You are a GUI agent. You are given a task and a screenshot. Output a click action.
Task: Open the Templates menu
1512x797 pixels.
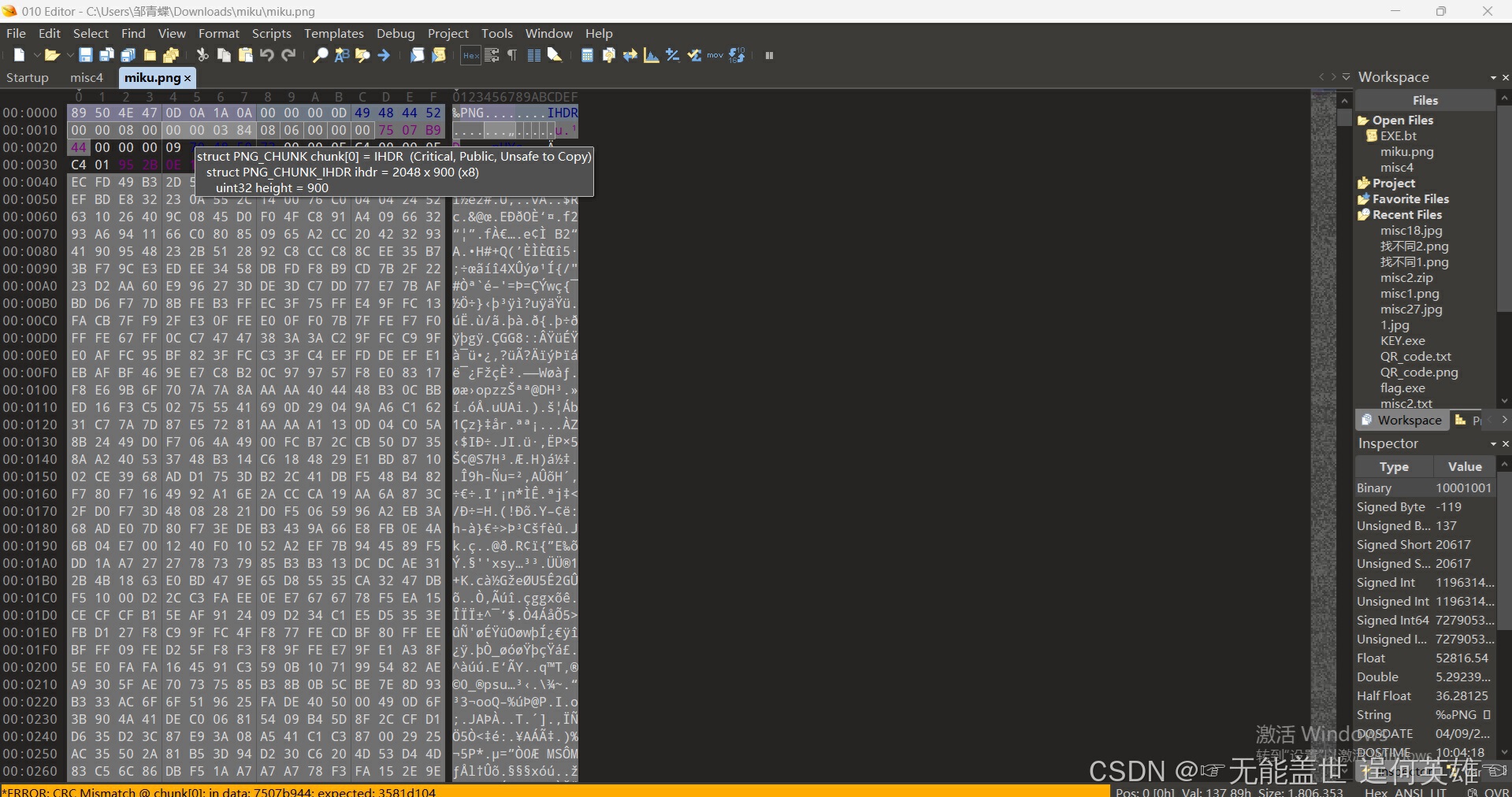(333, 33)
